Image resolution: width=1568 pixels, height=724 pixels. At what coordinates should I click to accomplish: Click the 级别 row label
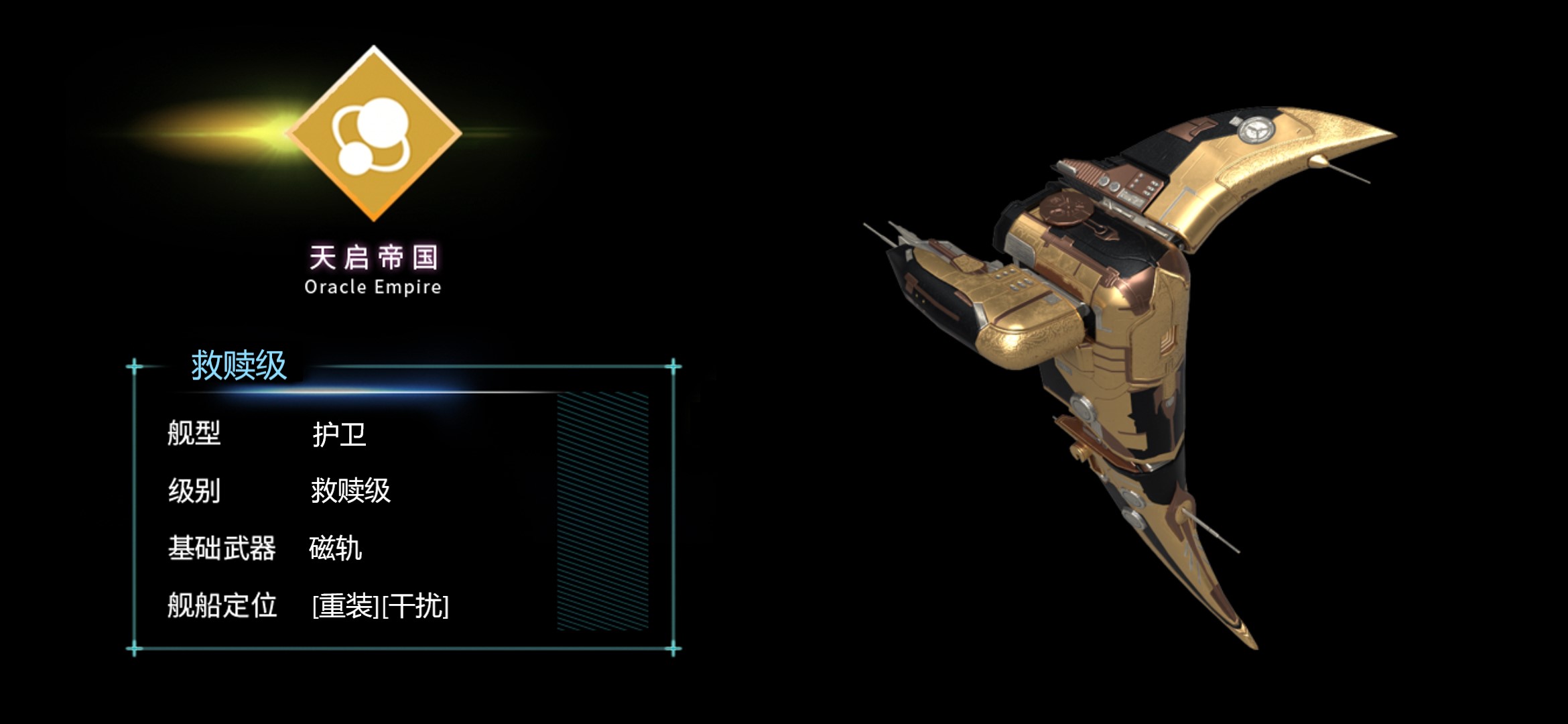194,491
